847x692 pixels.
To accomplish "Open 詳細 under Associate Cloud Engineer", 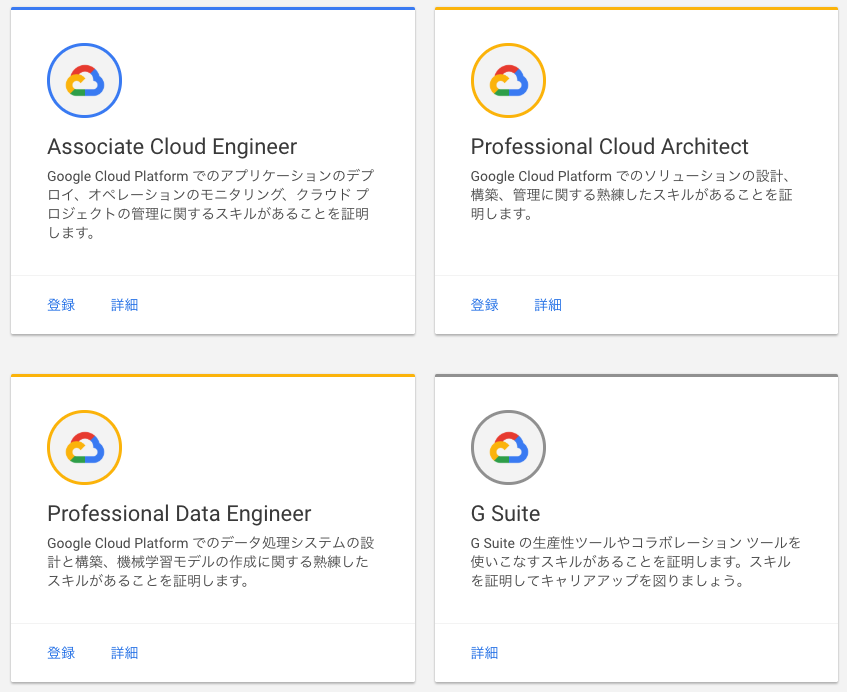I will (124, 305).
